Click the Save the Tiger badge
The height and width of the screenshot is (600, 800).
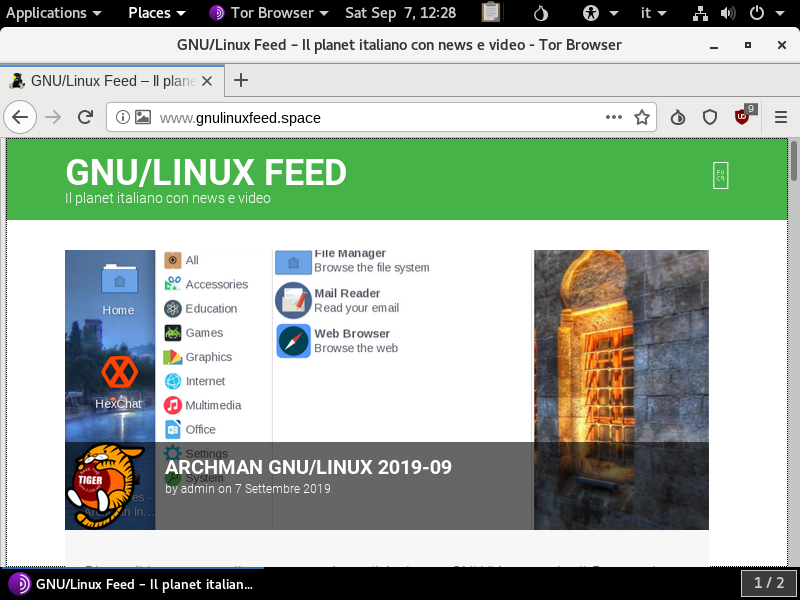click(106, 486)
